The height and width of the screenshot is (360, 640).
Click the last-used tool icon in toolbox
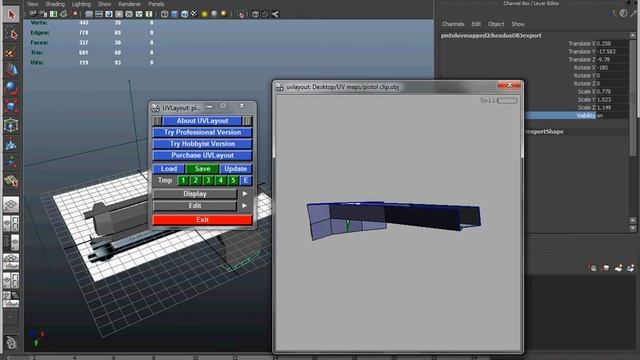pos(11,181)
